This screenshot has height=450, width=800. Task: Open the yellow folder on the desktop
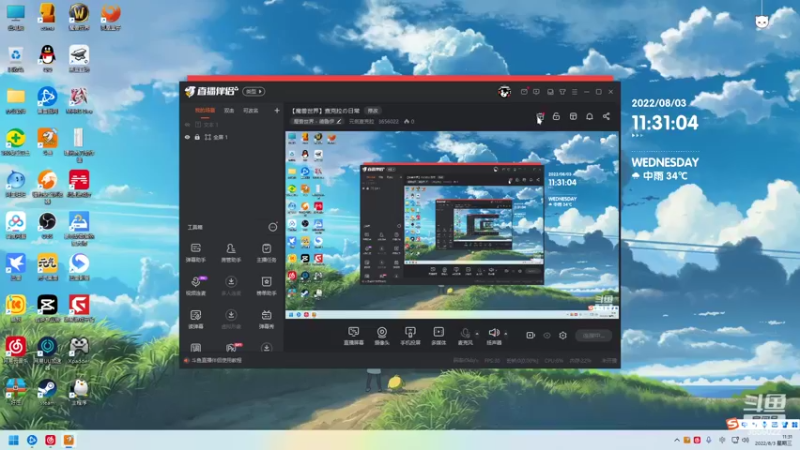point(16,100)
